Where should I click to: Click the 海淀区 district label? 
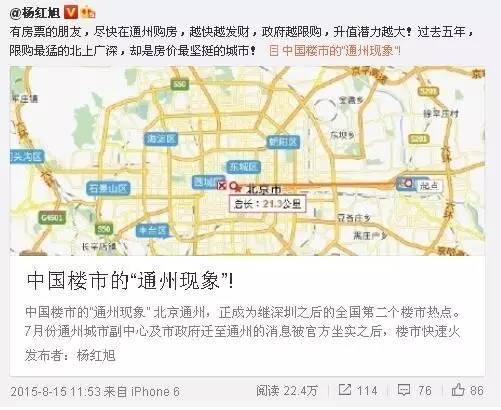(x=161, y=139)
